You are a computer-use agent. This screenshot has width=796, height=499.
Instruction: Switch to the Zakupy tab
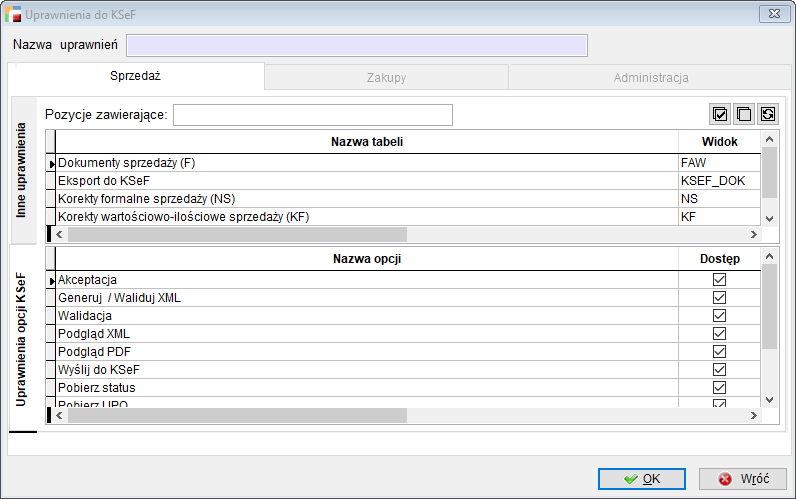(x=386, y=77)
